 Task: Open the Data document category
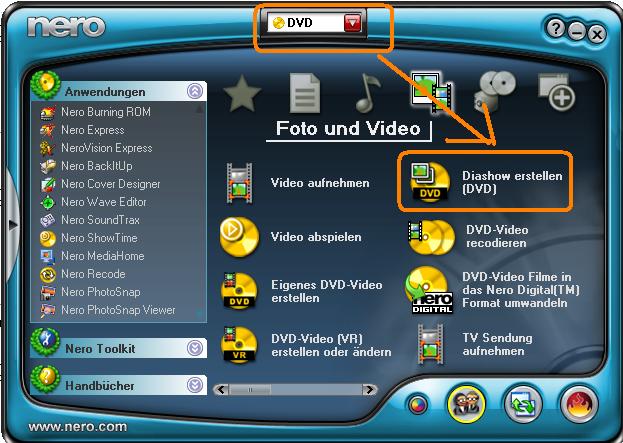305,93
